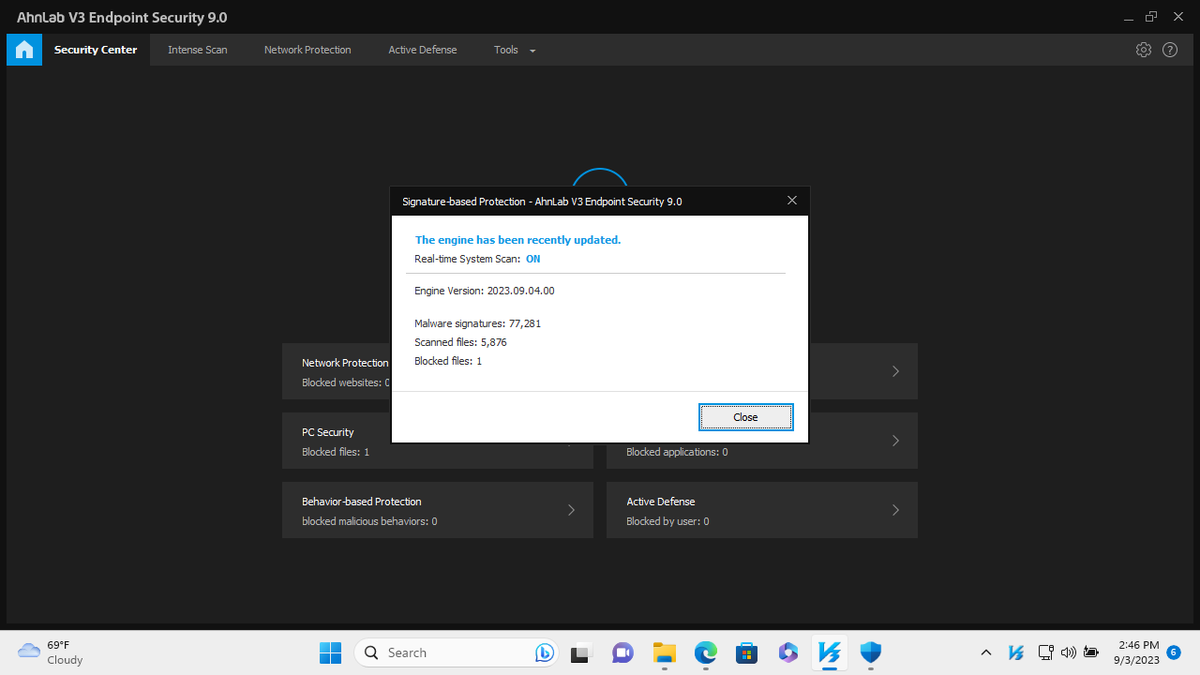
Task: Open the Teams chat icon on taskbar
Action: pyautogui.click(x=622, y=652)
